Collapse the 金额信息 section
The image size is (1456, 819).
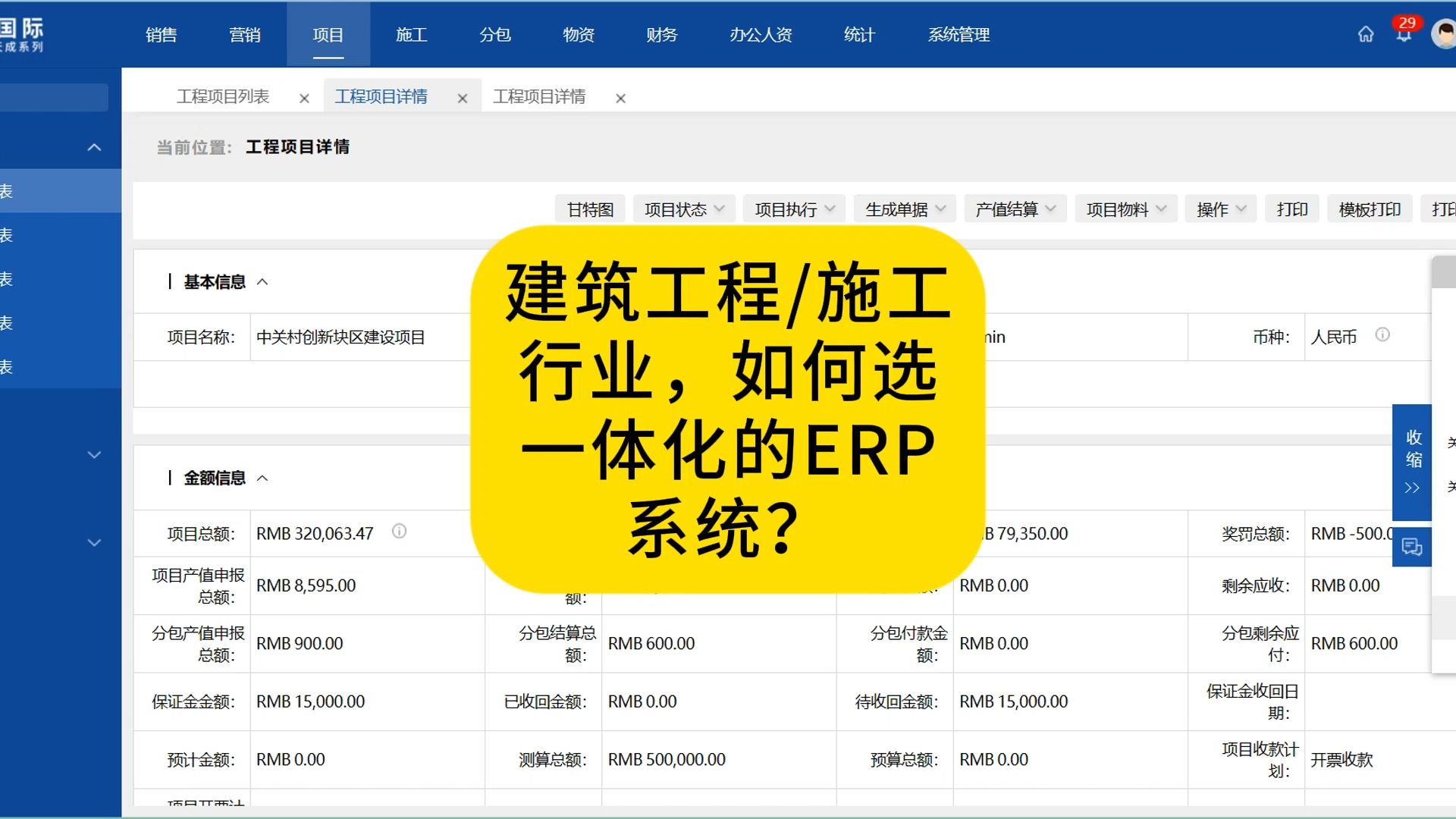click(x=262, y=479)
